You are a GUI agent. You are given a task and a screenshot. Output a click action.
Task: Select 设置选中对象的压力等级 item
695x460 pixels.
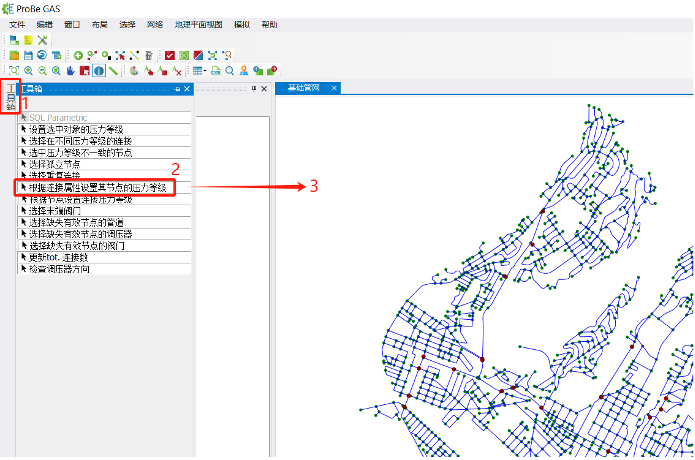tap(75, 130)
